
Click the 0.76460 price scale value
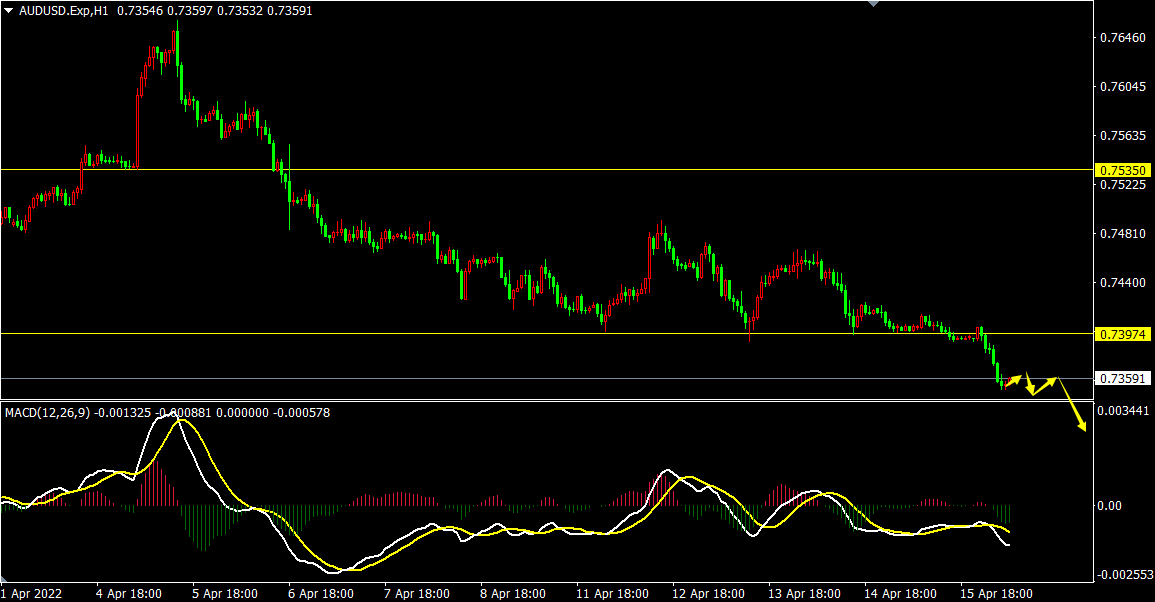(1121, 38)
